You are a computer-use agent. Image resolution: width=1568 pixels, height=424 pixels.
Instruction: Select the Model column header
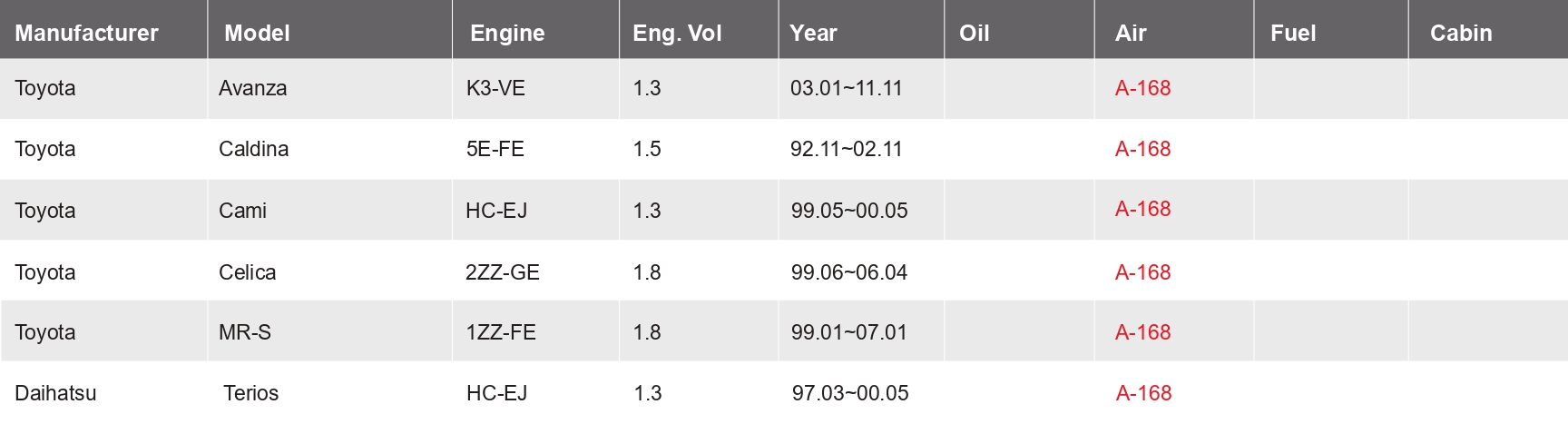pyautogui.click(x=257, y=34)
